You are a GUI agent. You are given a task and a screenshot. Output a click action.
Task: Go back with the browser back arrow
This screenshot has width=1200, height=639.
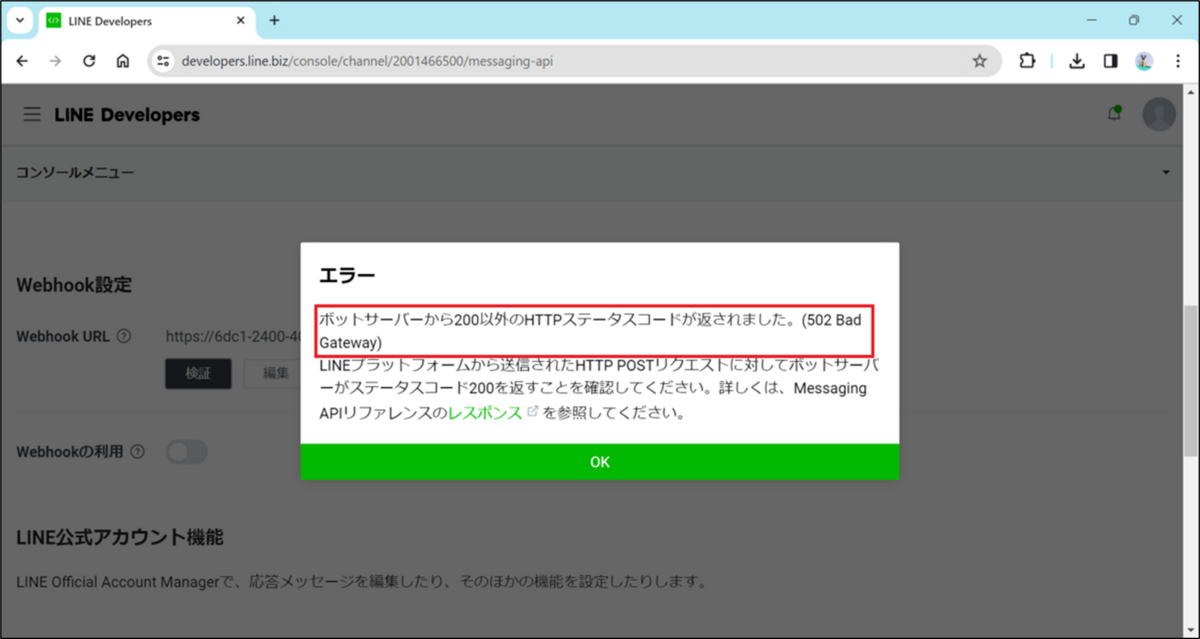point(22,61)
